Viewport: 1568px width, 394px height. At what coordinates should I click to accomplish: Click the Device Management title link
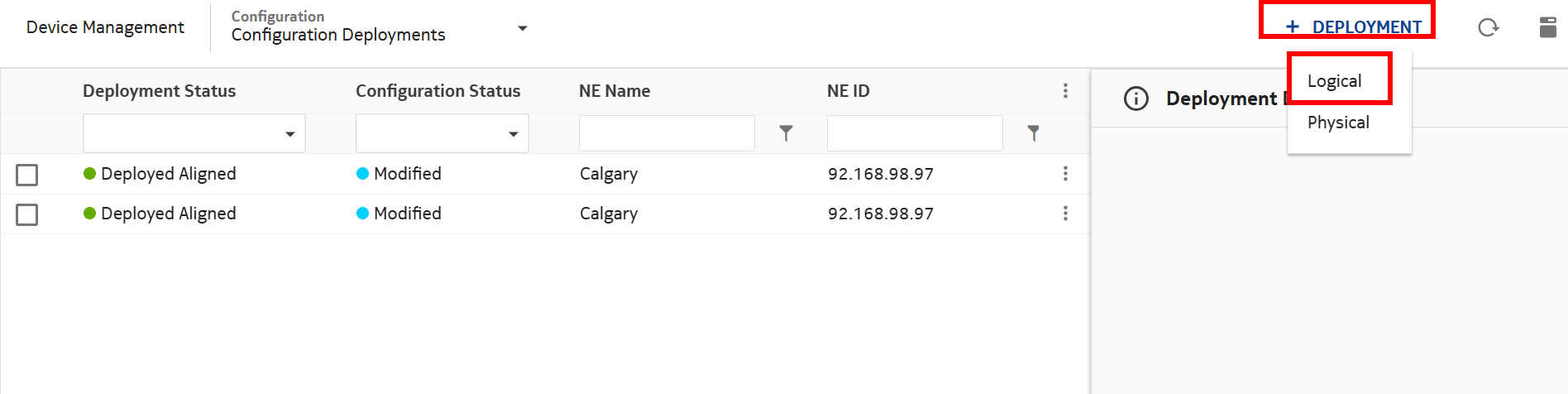point(105,27)
